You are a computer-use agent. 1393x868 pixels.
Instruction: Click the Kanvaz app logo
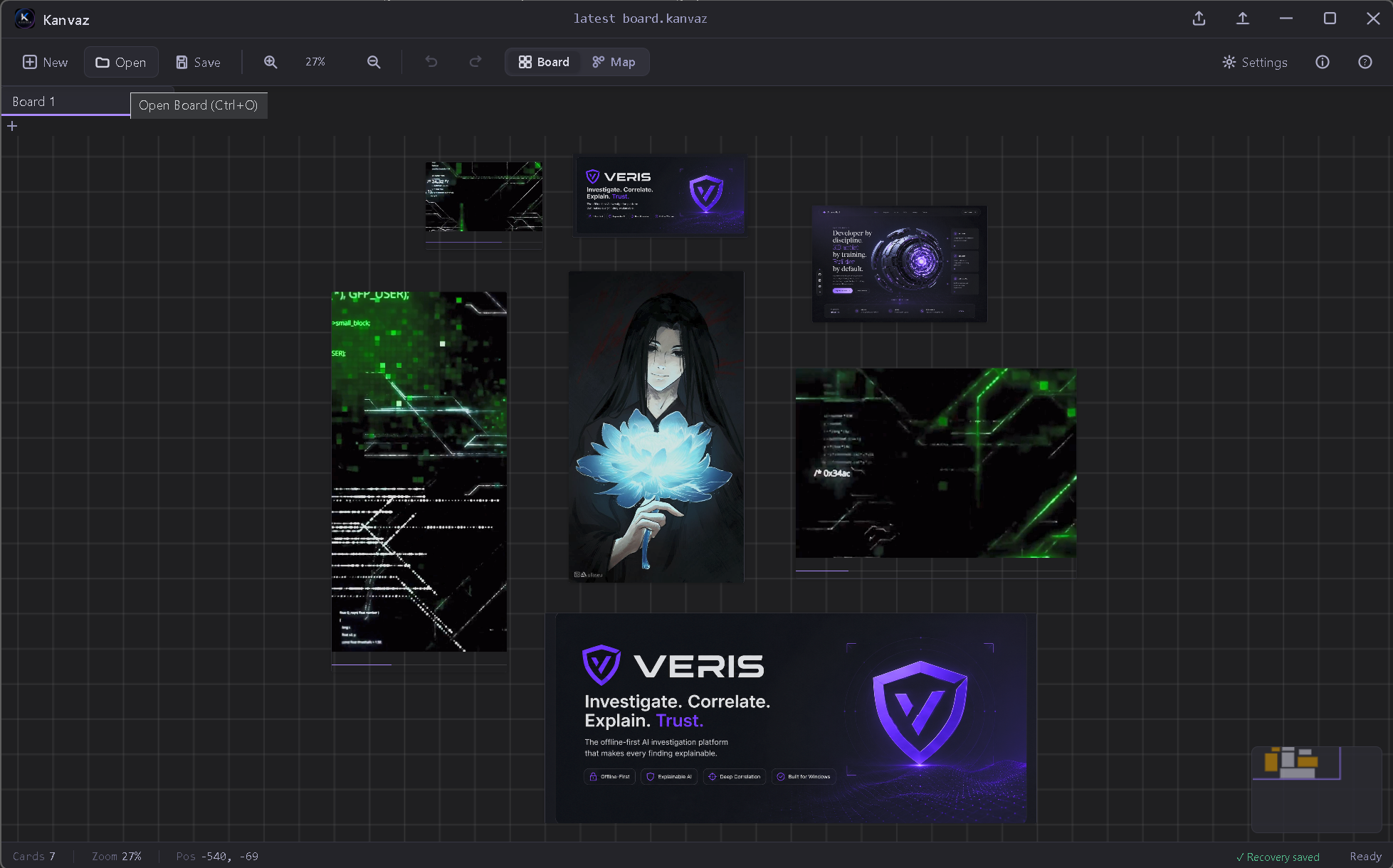[x=25, y=19]
